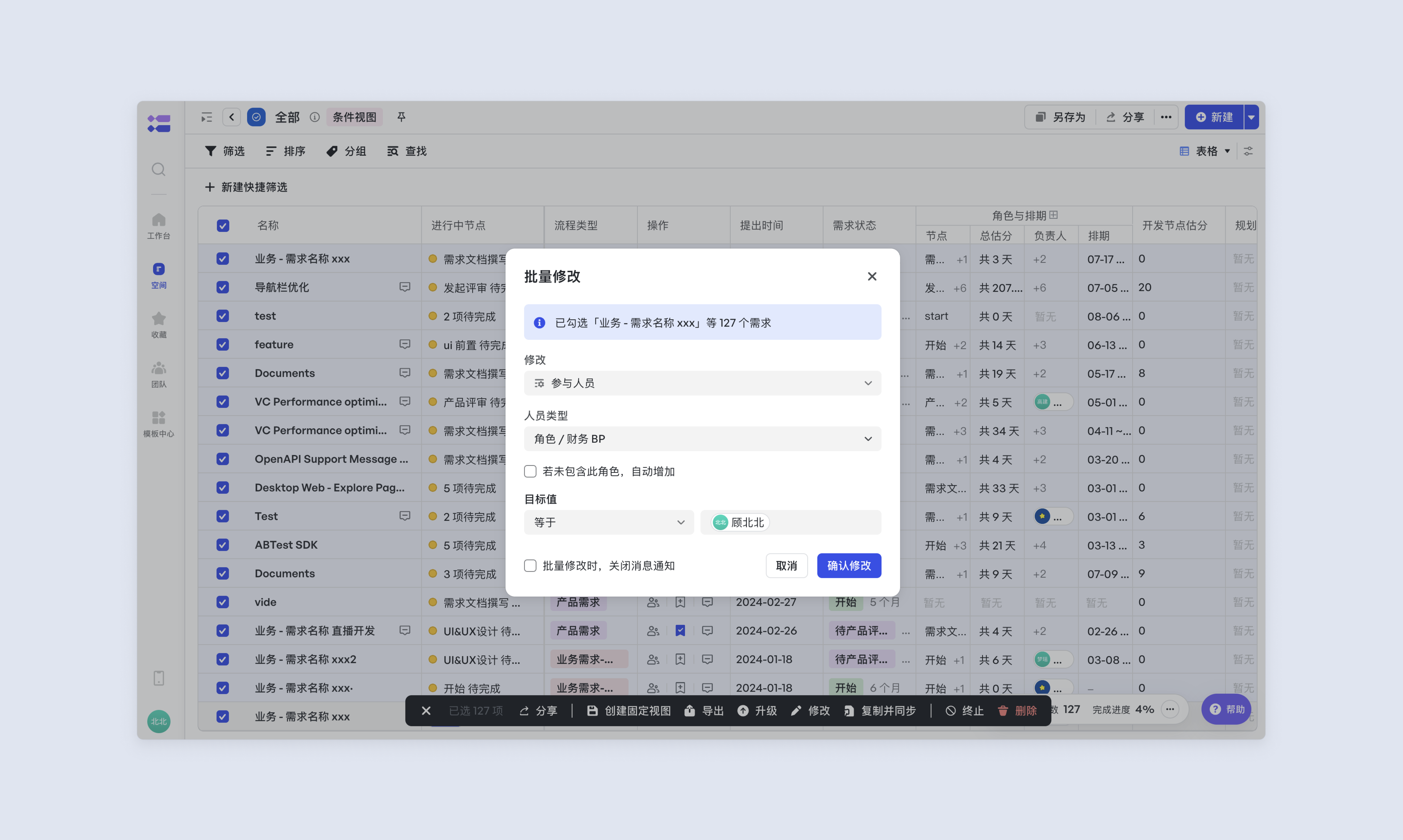Click 终止 in the selection bar
1403x840 pixels.
[965, 710]
